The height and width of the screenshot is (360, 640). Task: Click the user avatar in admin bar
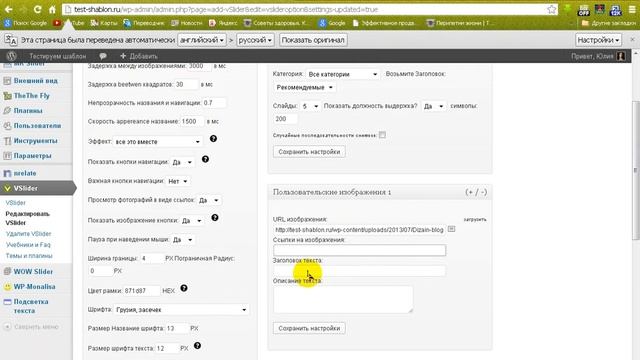click(621, 56)
